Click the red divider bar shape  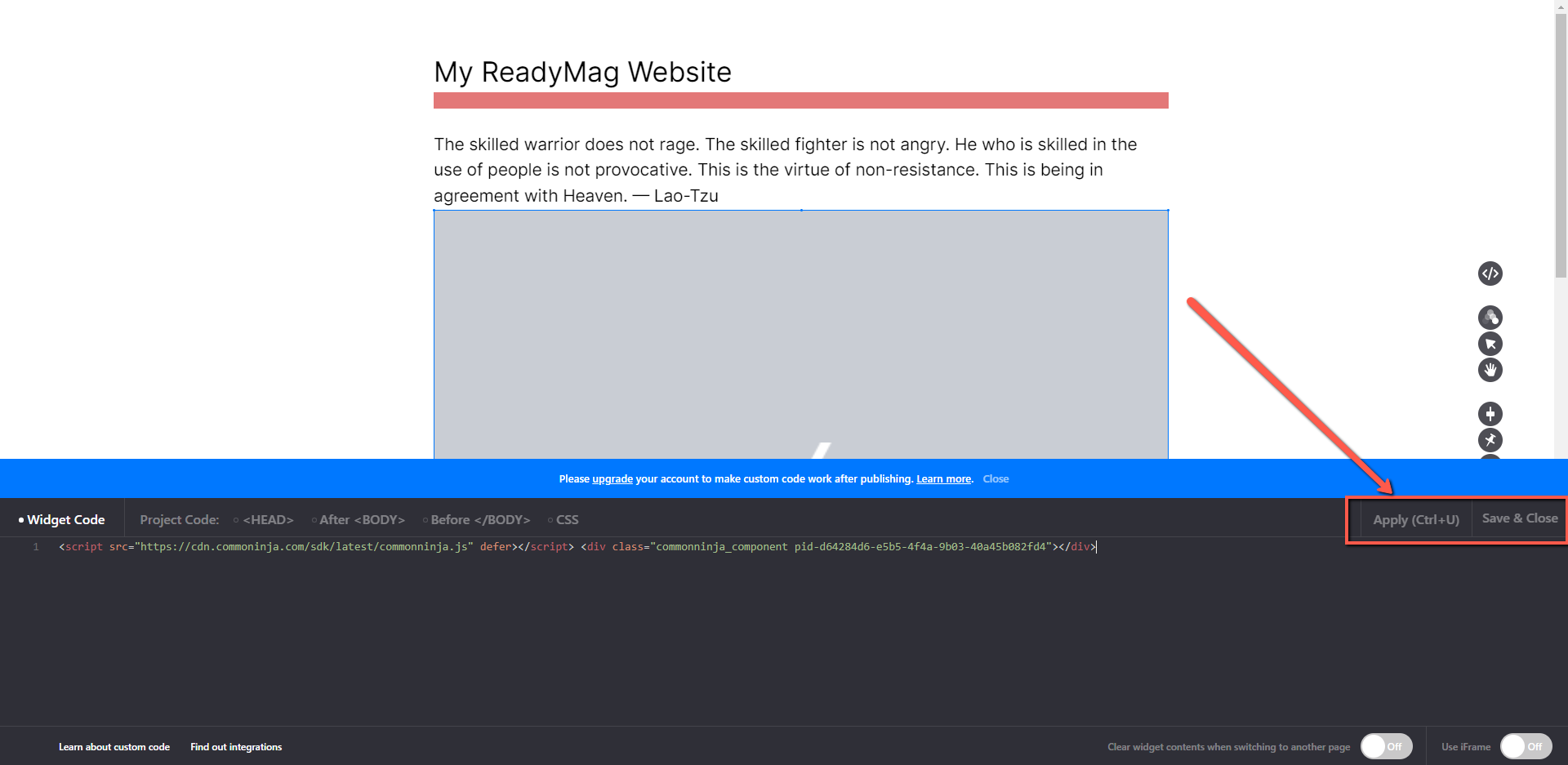800,100
